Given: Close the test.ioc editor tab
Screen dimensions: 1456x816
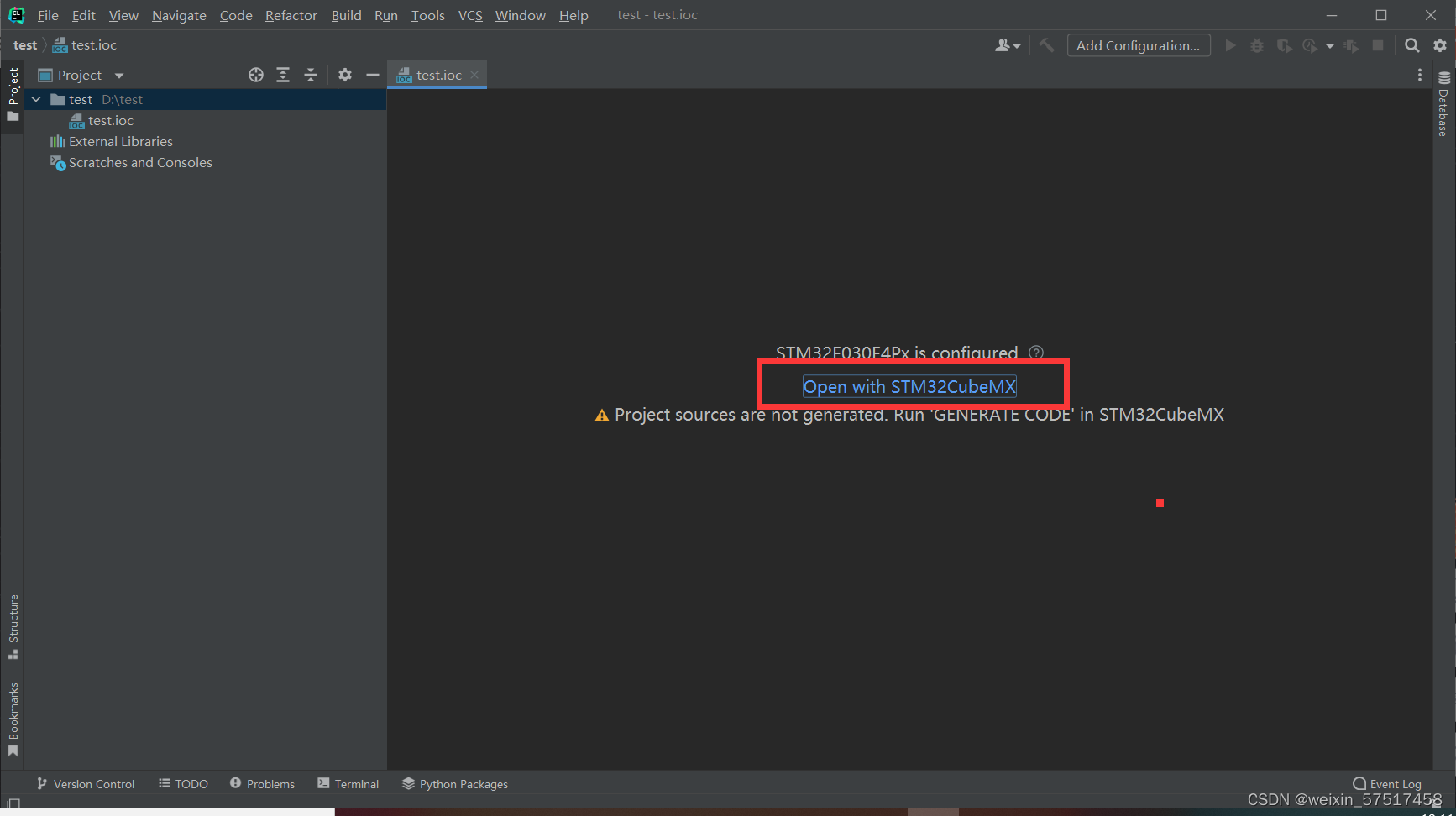Looking at the screenshot, I should click(474, 75).
